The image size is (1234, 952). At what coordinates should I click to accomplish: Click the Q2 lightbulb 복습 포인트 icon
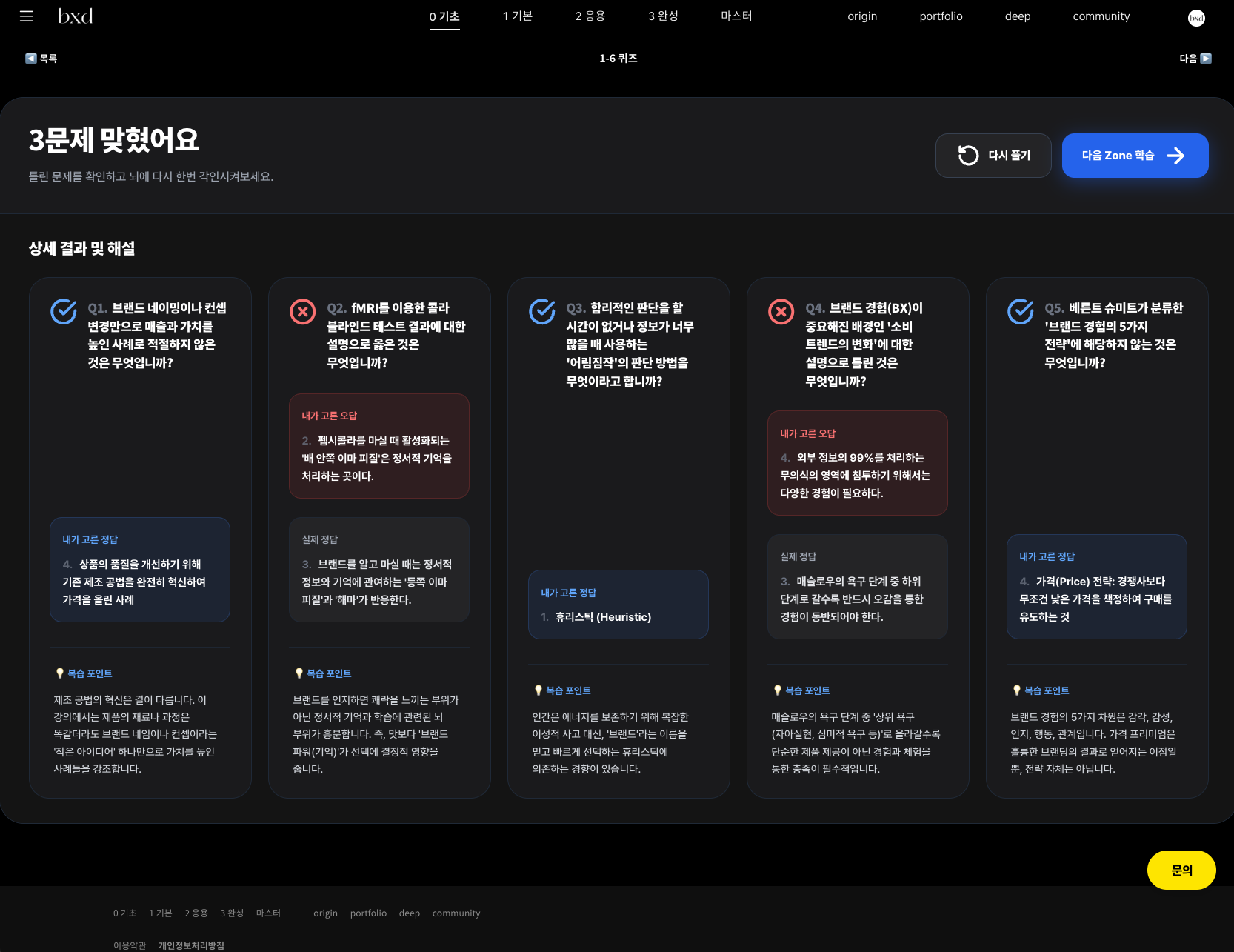tap(299, 673)
